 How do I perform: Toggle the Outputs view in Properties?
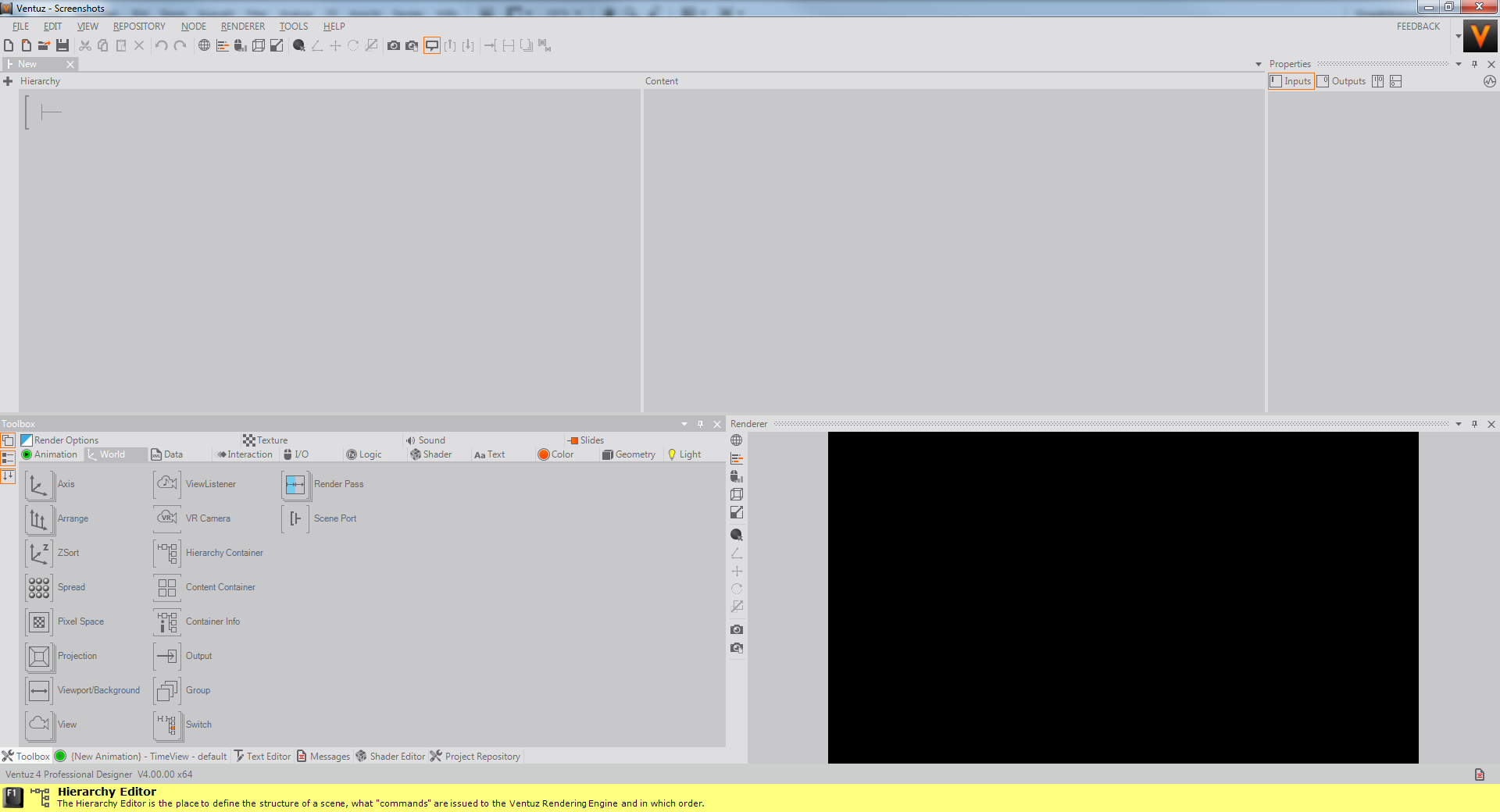[x=1341, y=81]
